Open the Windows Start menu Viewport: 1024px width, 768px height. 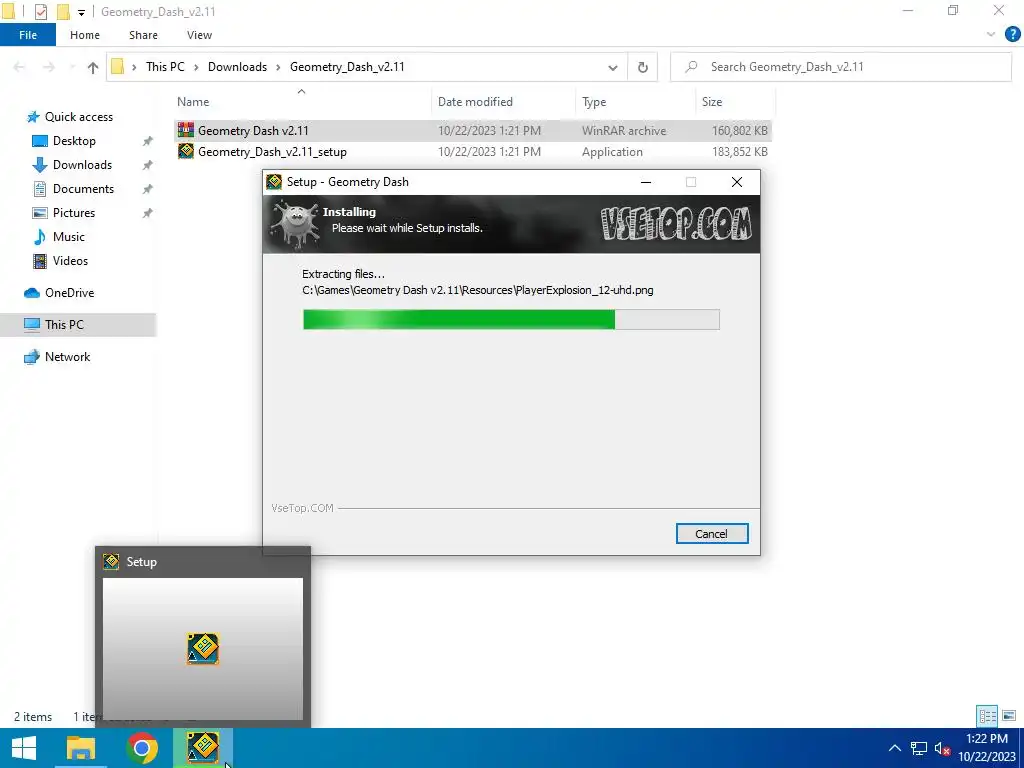click(x=24, y=748)
